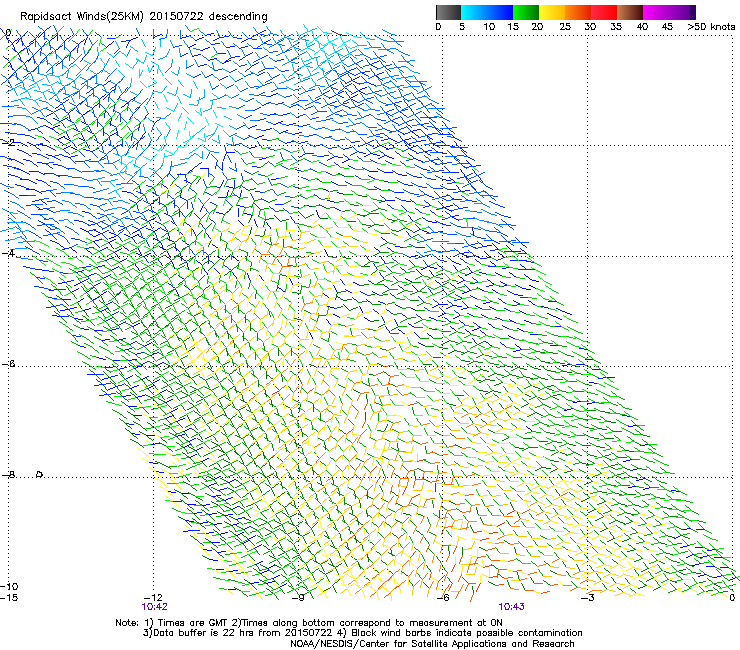
Task: Click the '-2' latitude label on left axis
Action: (8, 142)
